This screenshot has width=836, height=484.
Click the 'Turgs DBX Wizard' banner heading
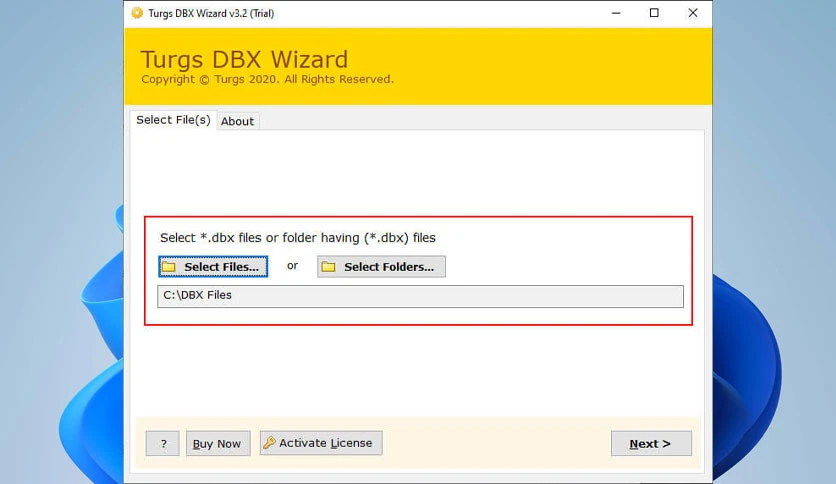(244, 59)
